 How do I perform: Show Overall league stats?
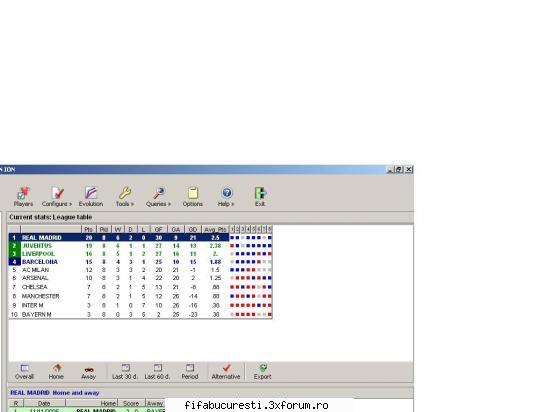click(24, 372)
